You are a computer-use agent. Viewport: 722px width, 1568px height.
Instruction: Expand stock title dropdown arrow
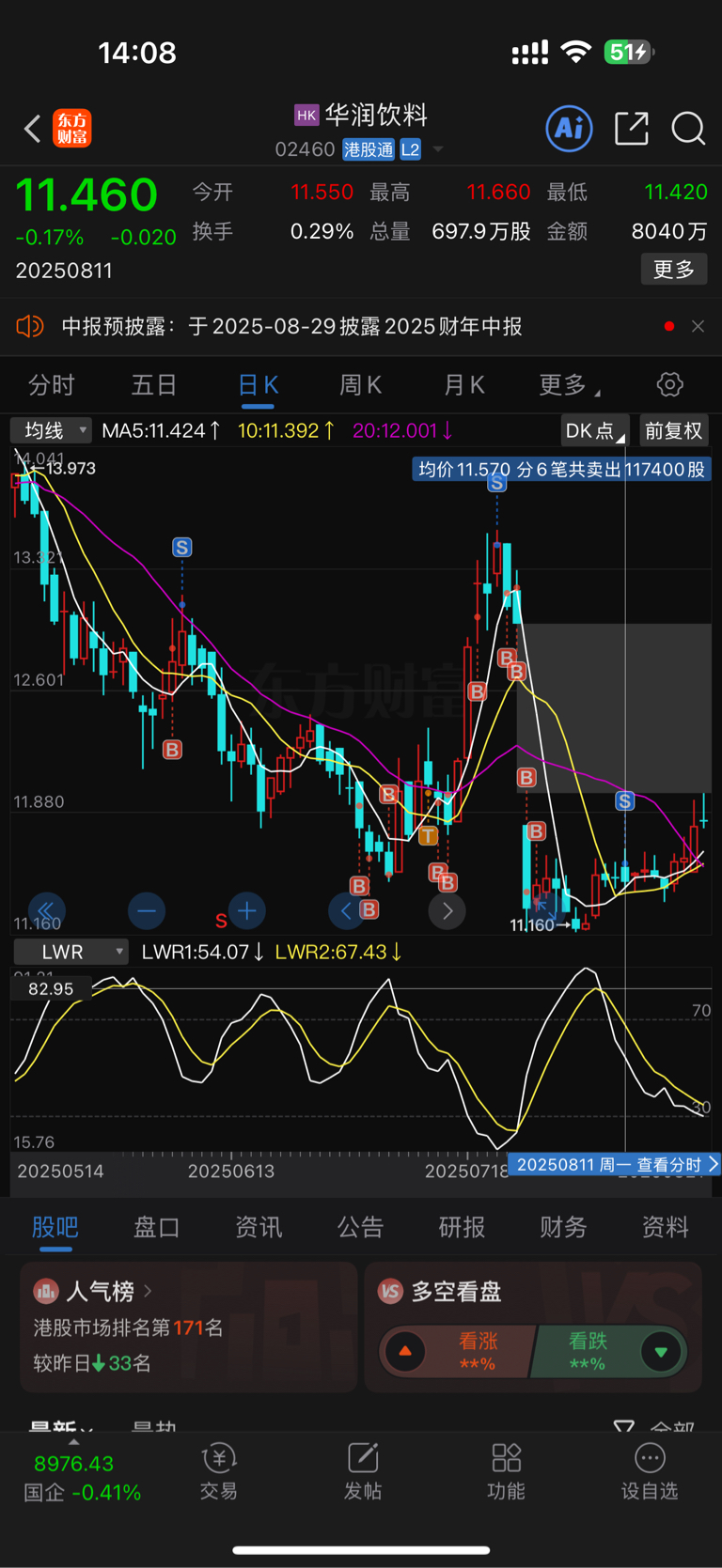pos(437,149)
